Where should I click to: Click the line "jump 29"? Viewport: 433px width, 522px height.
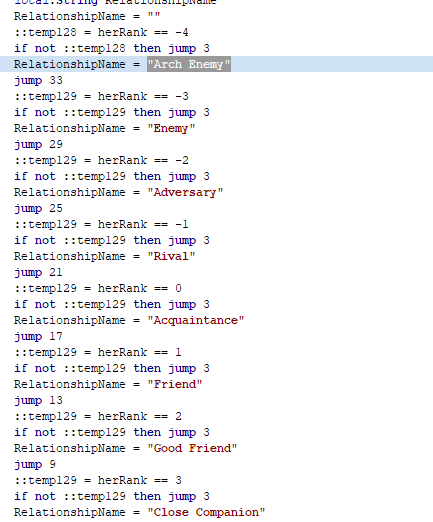[38, 144]
